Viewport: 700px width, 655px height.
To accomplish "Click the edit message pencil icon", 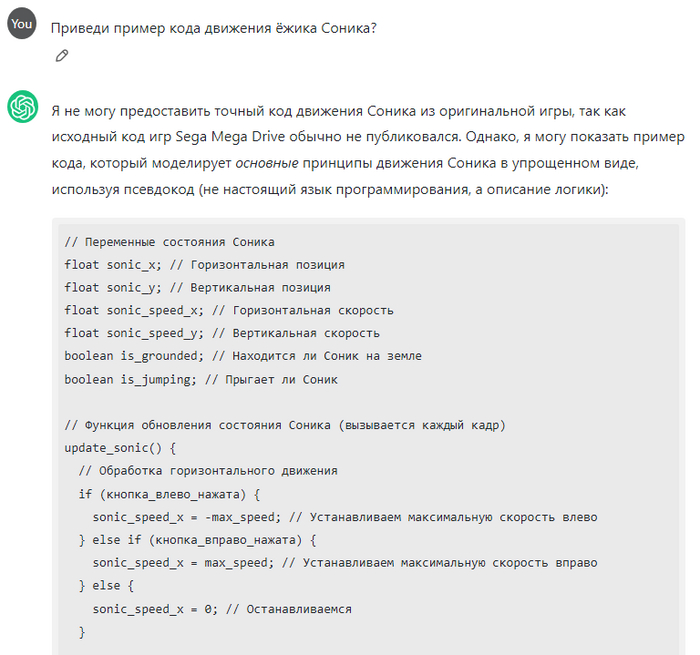I will click(x=62, y=56).
